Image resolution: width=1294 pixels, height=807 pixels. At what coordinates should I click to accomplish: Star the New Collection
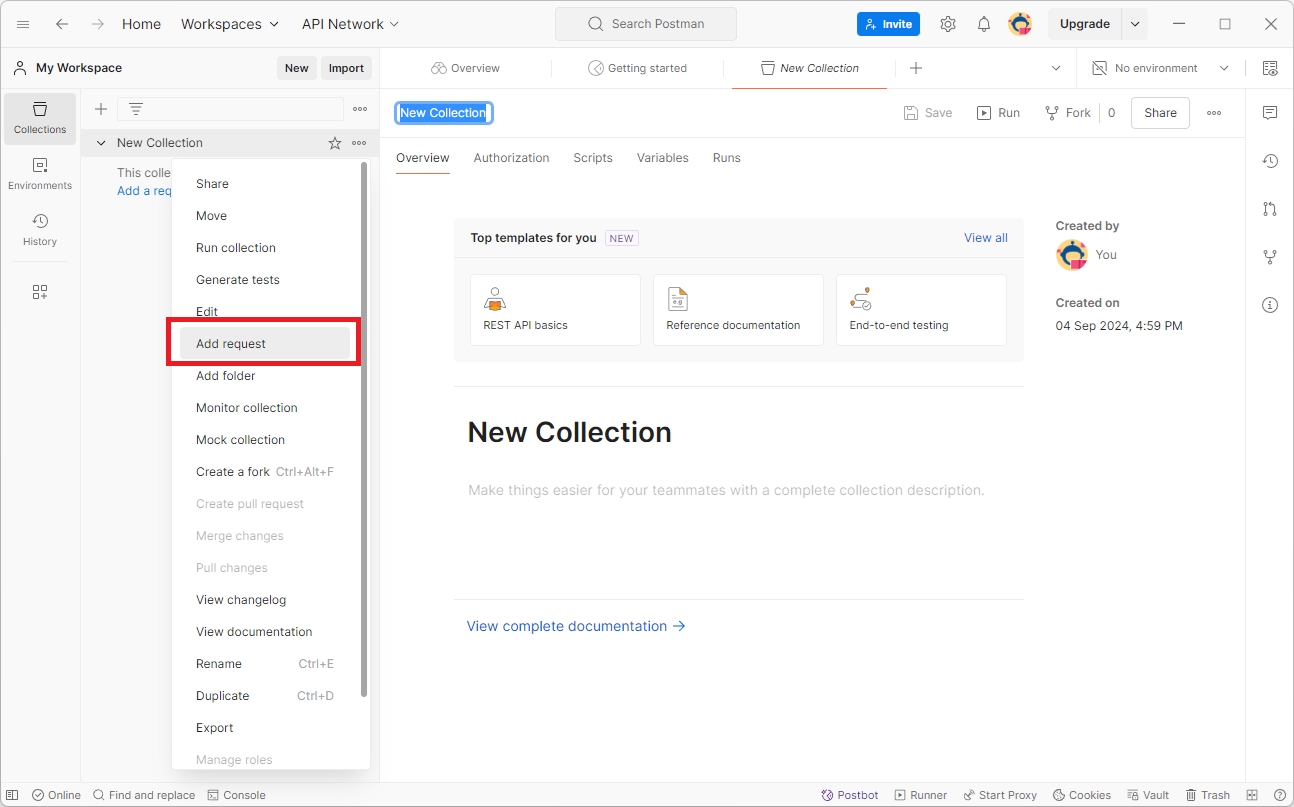335,143
